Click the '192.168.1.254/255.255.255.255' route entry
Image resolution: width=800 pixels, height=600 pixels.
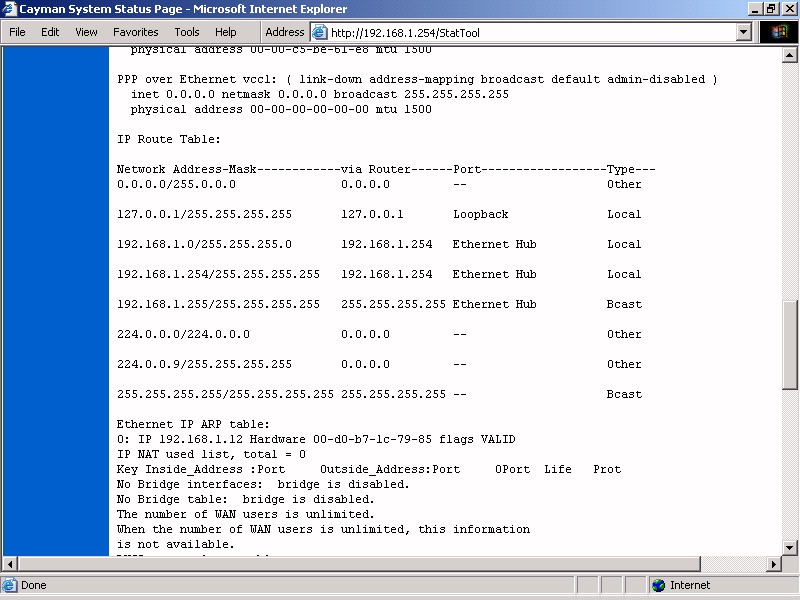pyautogui.click(x=218, y=274)
